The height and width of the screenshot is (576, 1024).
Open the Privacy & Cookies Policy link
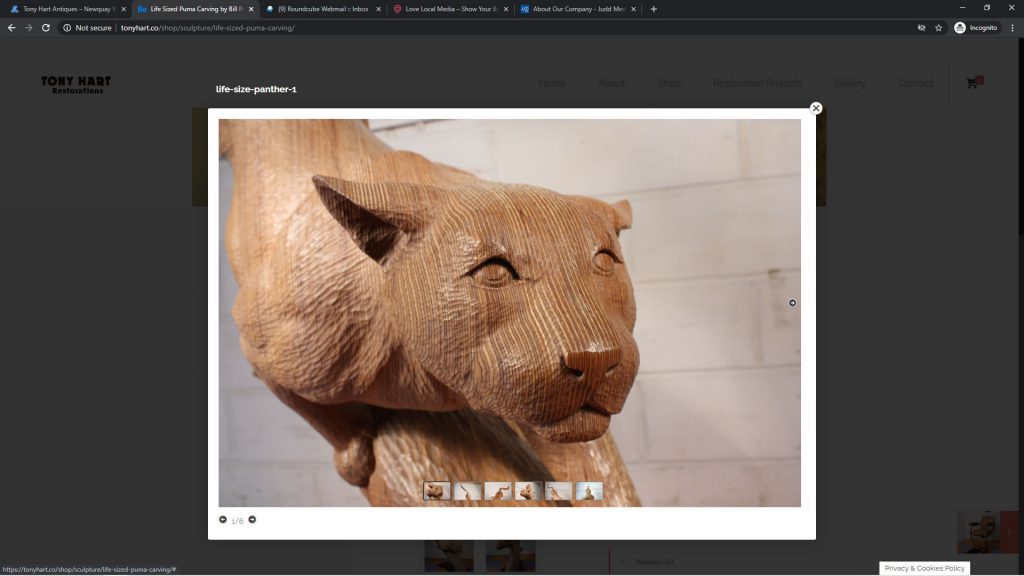point(924,568)
